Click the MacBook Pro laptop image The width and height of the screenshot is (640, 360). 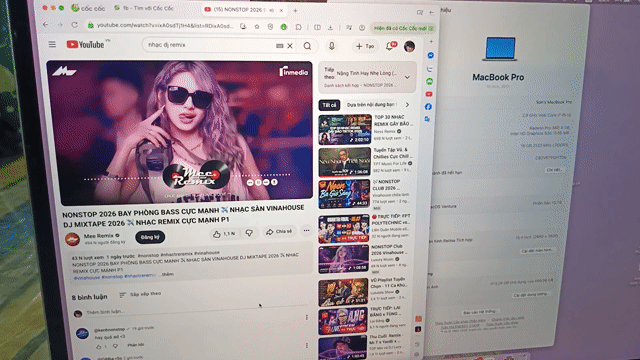[x=500, y=49]
